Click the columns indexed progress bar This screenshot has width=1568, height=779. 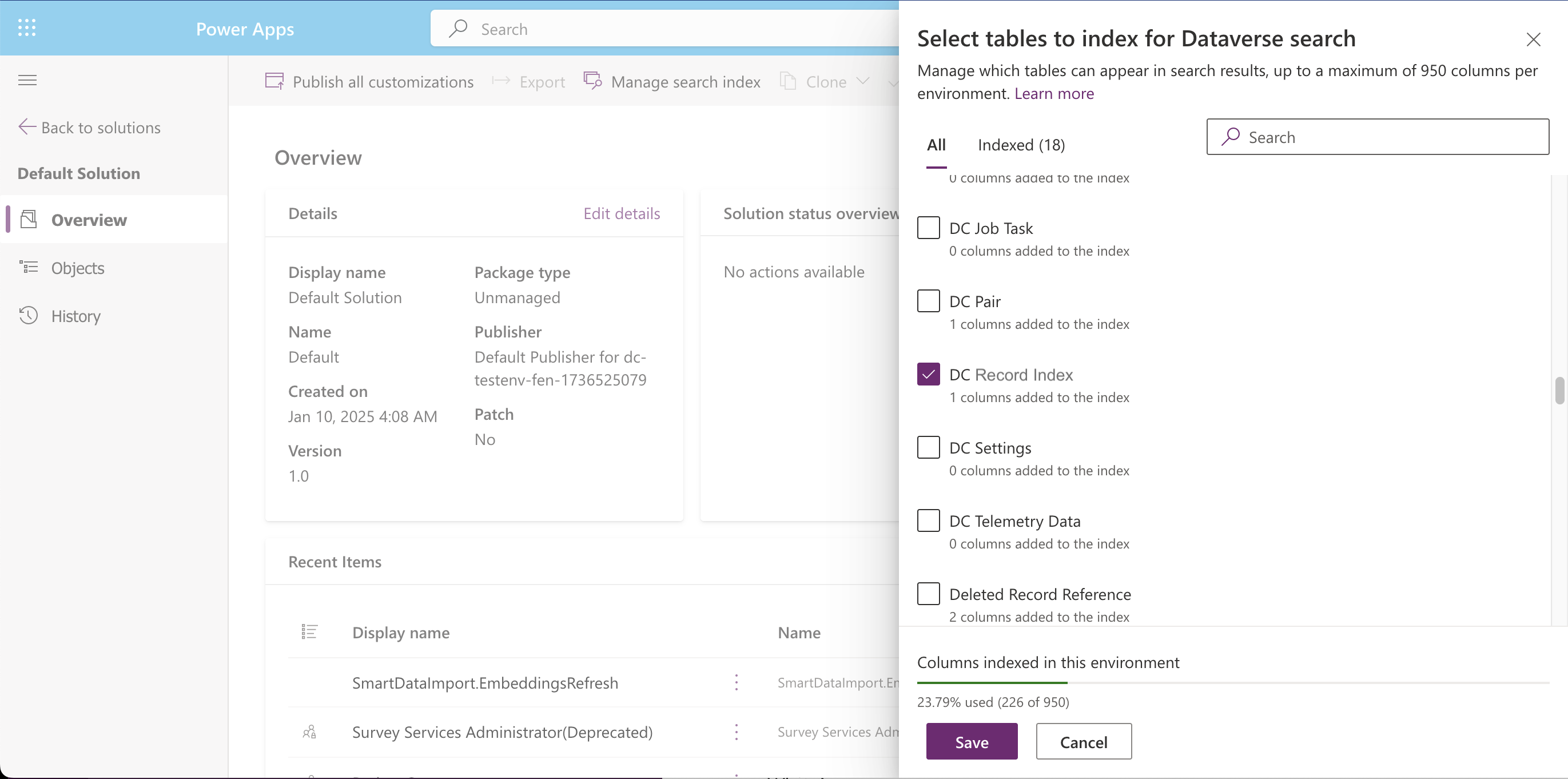[x=1232, y=682]
